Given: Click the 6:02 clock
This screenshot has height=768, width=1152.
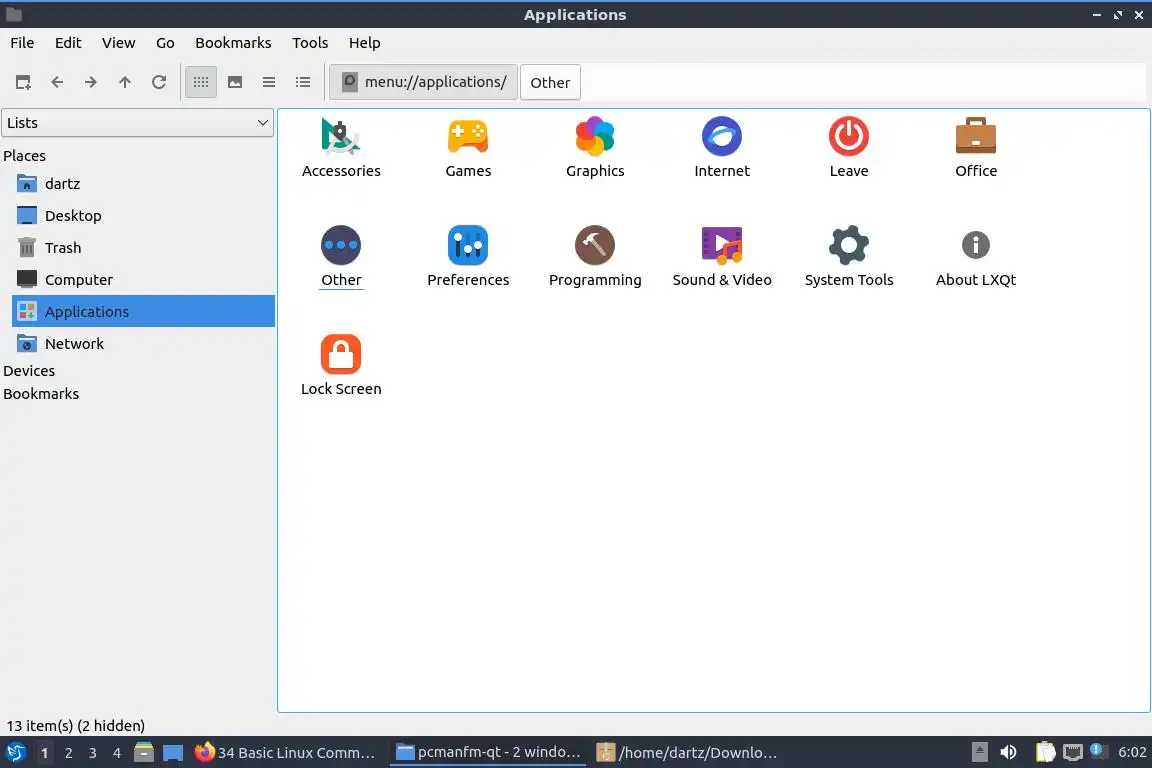Looking at the screenshot, I should click(x=1131, y=753).
